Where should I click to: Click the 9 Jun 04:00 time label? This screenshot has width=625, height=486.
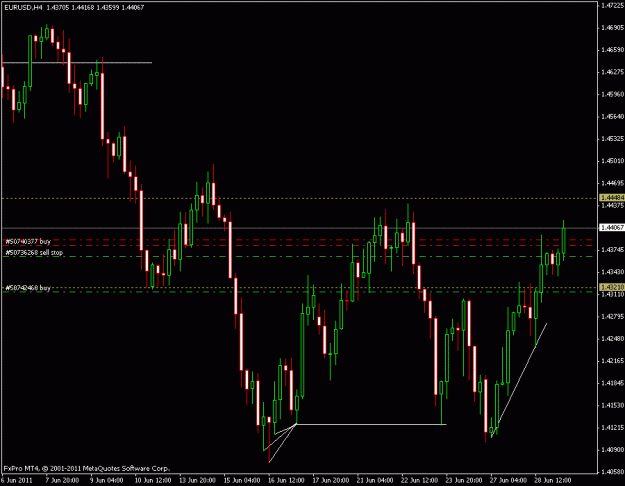[106, 480]
